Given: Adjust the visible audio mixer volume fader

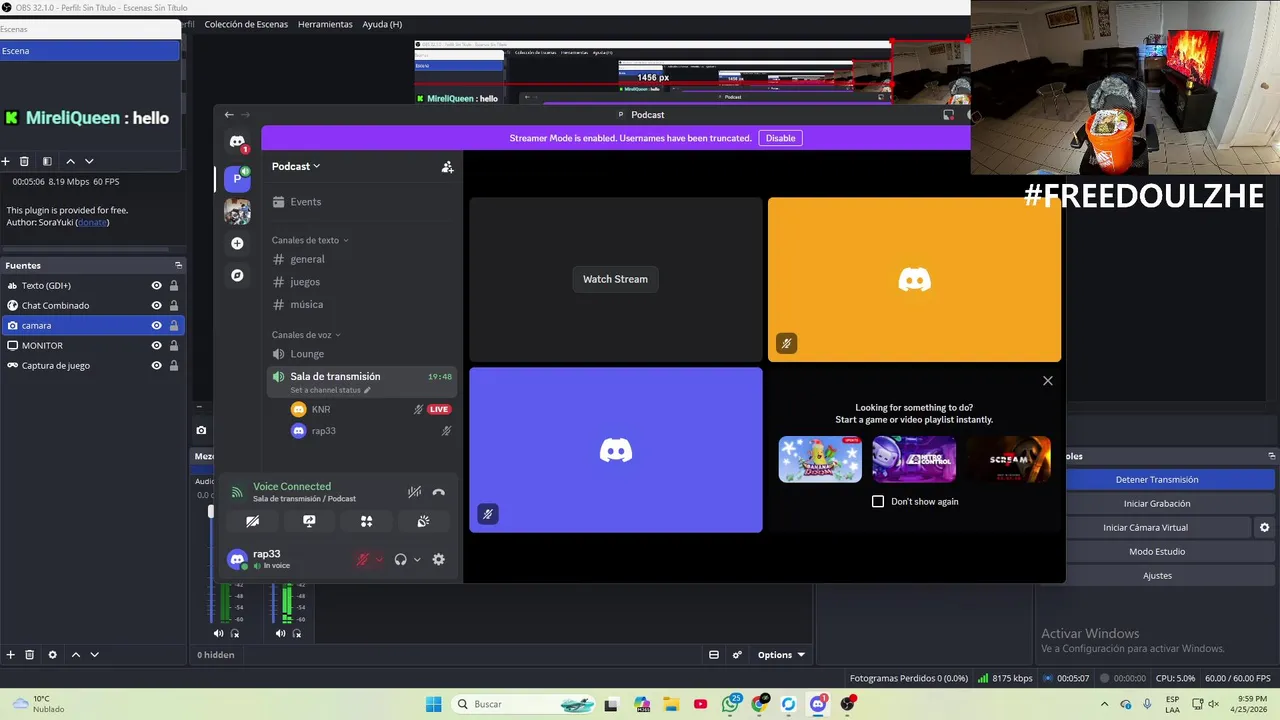Looking at the screenshot, I should pyautogui.click(x=210, y=512).
